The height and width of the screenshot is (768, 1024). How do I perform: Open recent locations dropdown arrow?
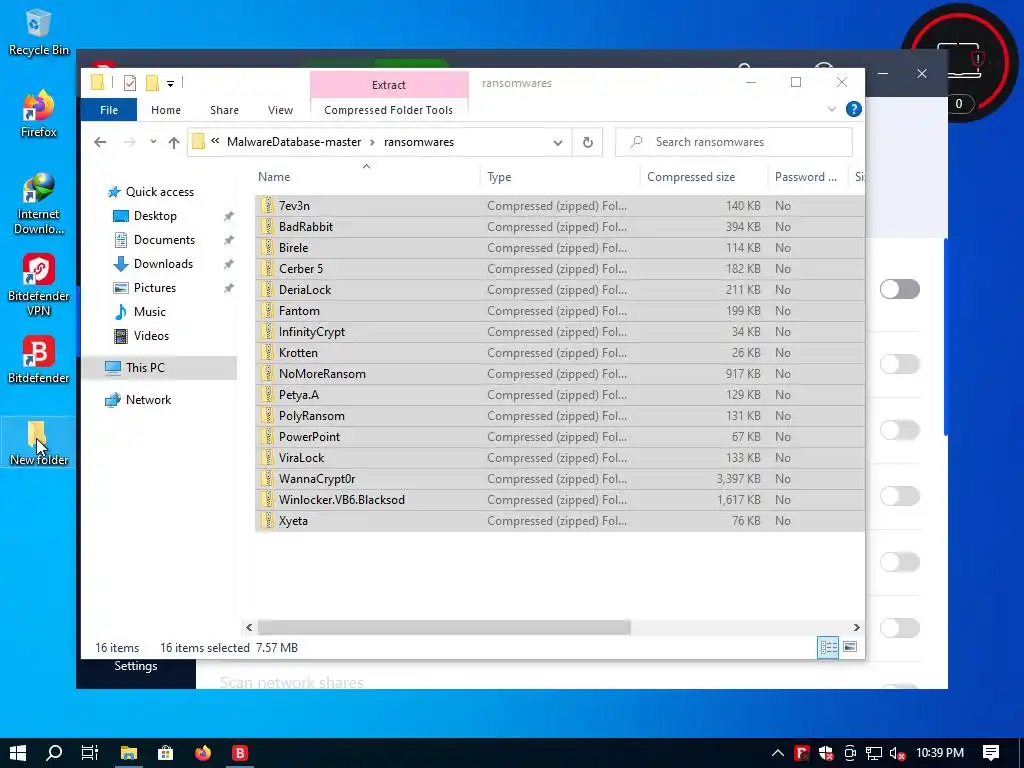[x=153, y=142]
